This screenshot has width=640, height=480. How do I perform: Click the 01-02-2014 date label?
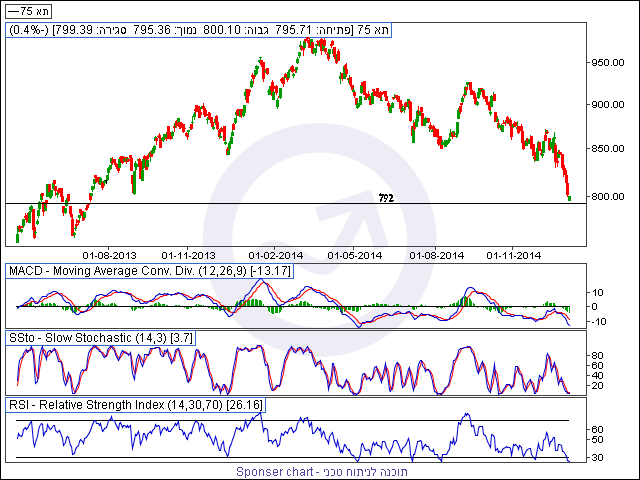pyautogui.click(x=276, y=256)
